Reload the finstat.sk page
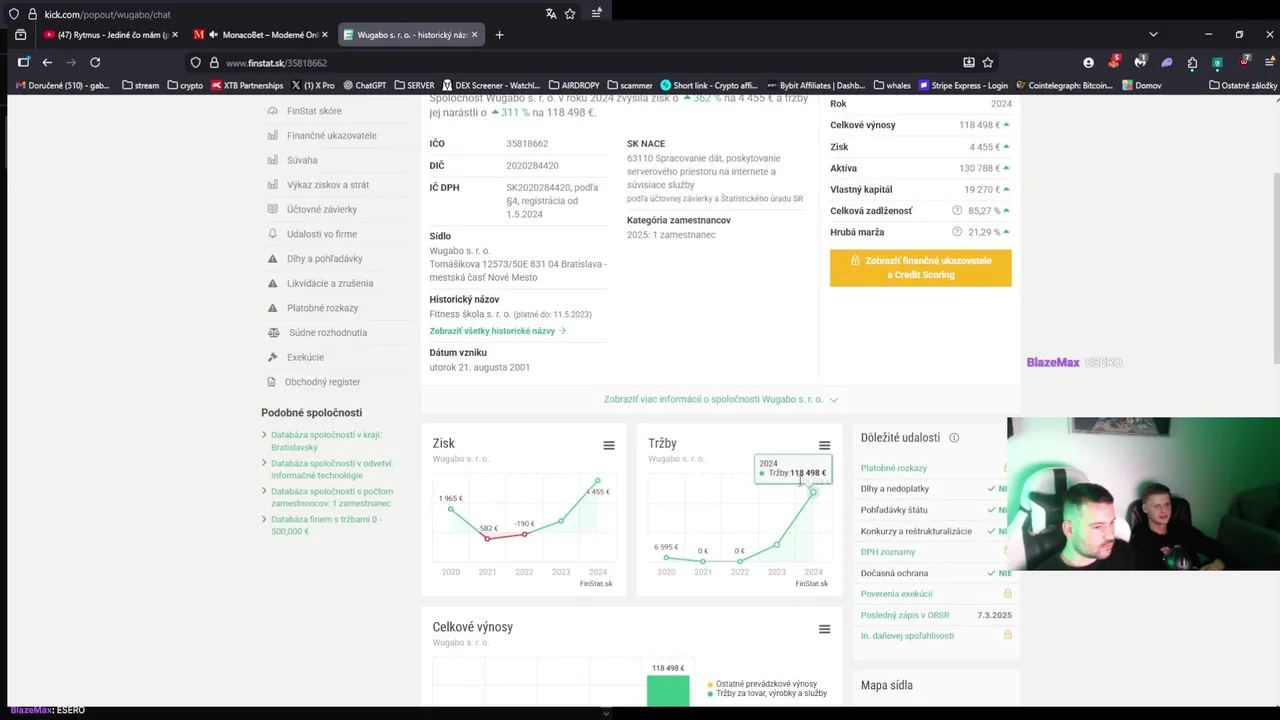 point(95,62)
